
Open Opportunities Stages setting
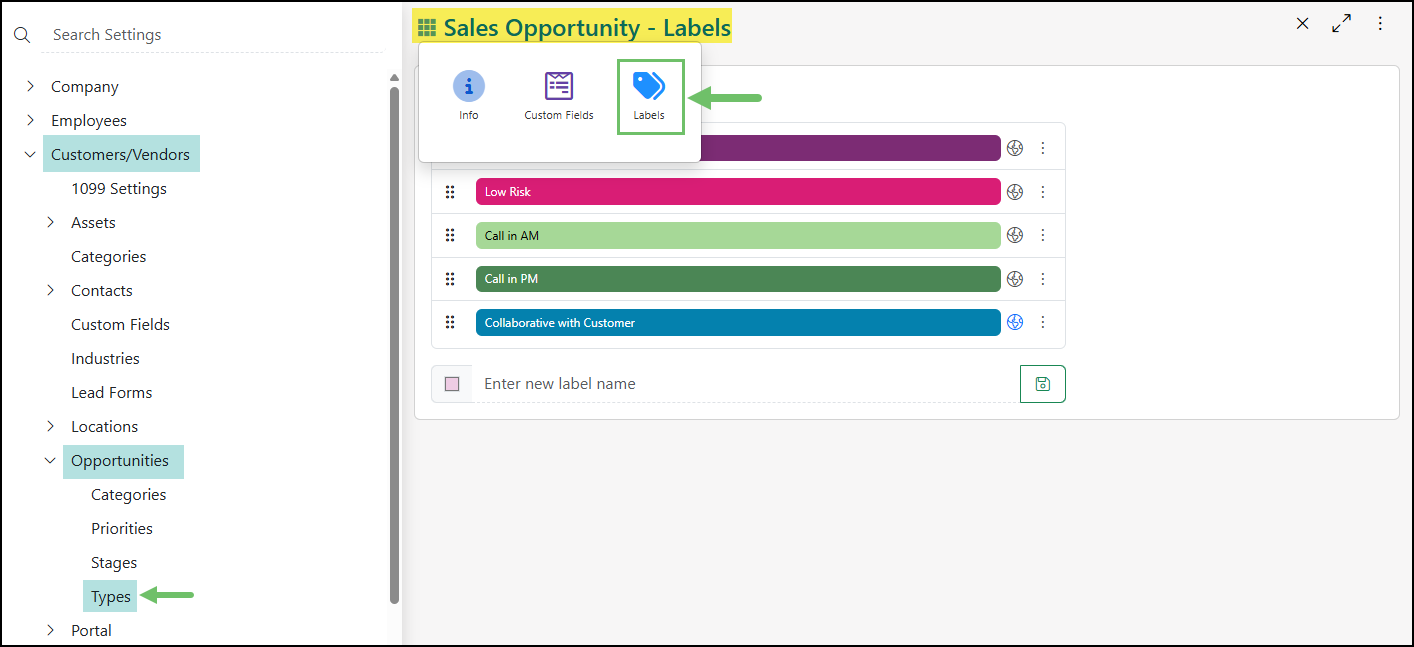coord(114,563)
